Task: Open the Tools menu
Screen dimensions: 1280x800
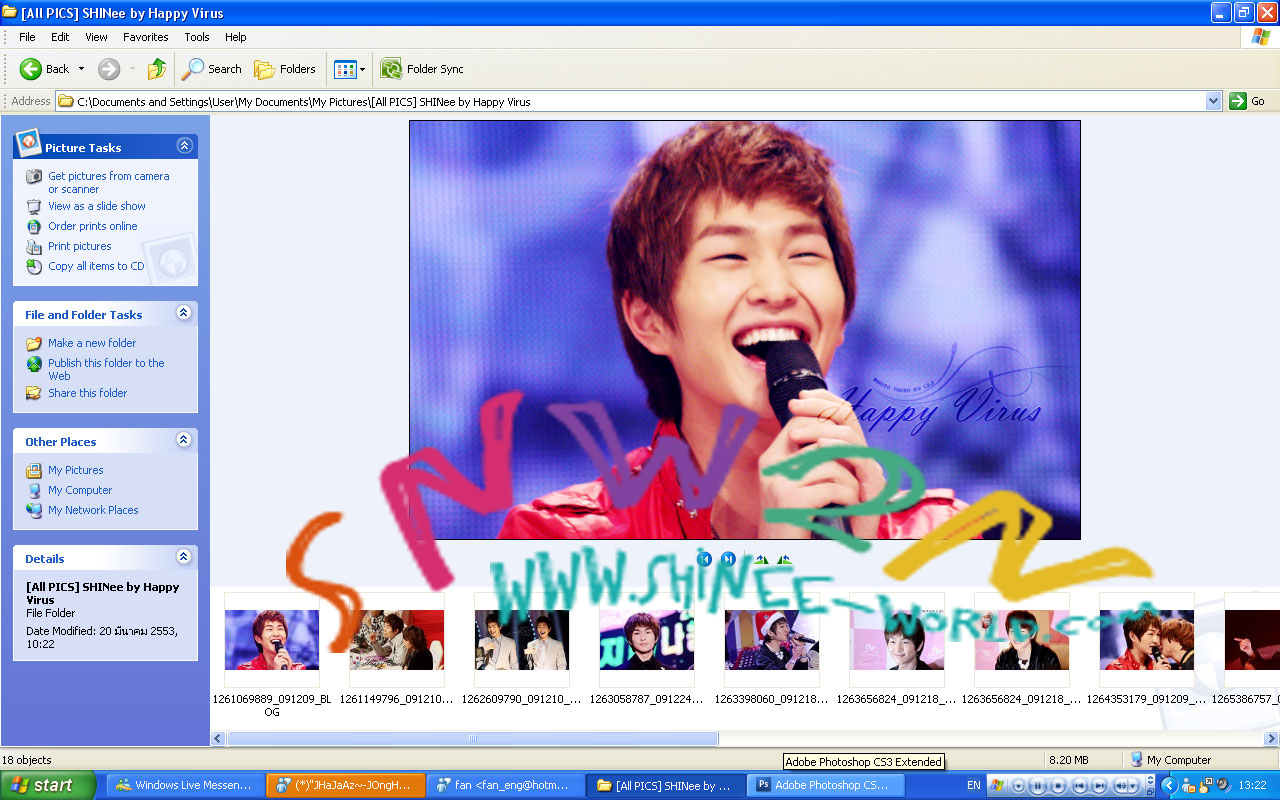Action: pos(197,37)
